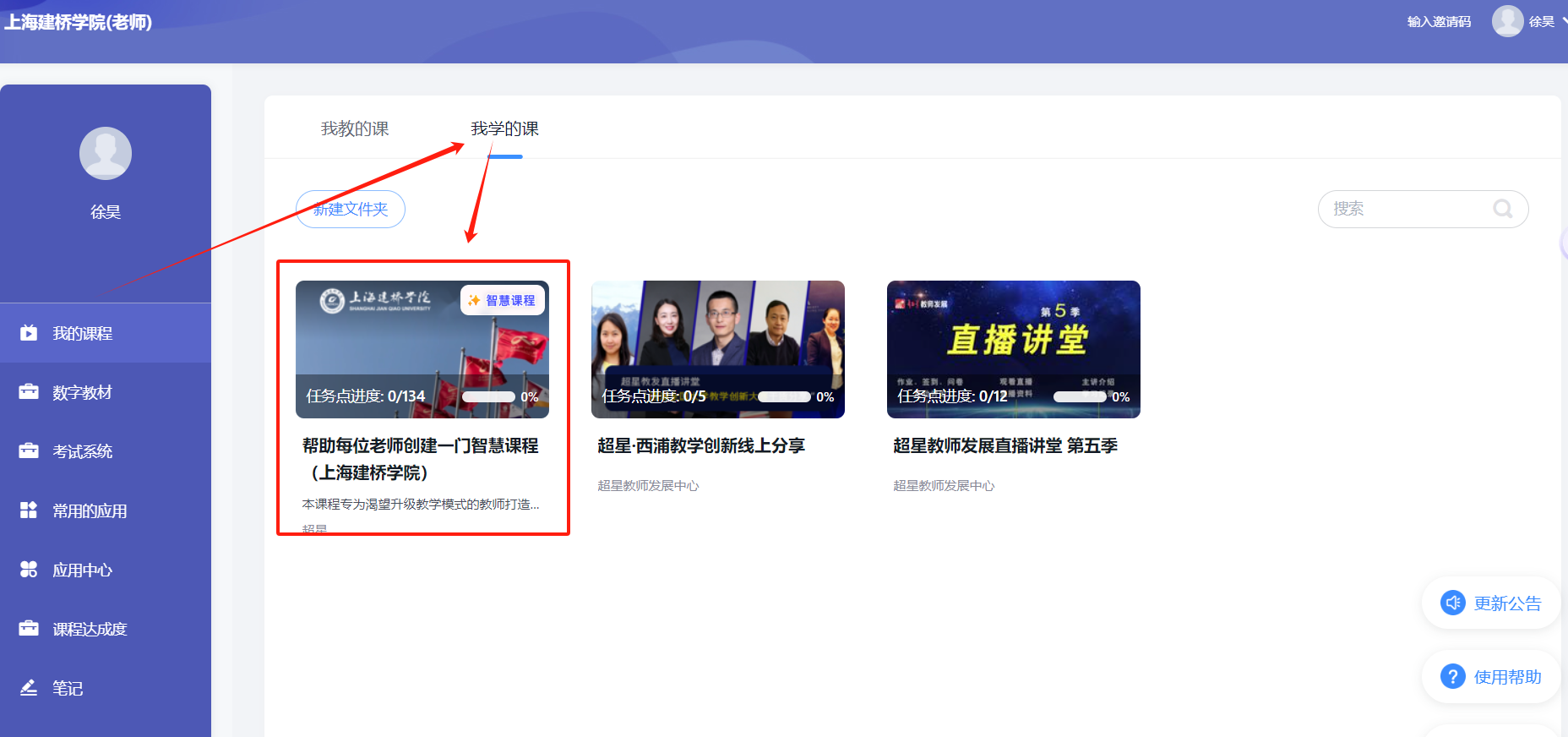This screenshot has height=737, width=1568.
Task: Click the 更新公告 speaker icon
Action: 1452,603
